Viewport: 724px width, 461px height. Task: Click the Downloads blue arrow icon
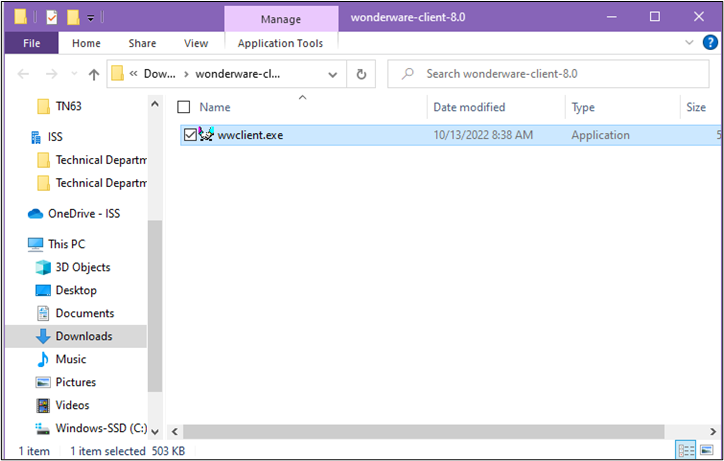click(x=43, y=336)
